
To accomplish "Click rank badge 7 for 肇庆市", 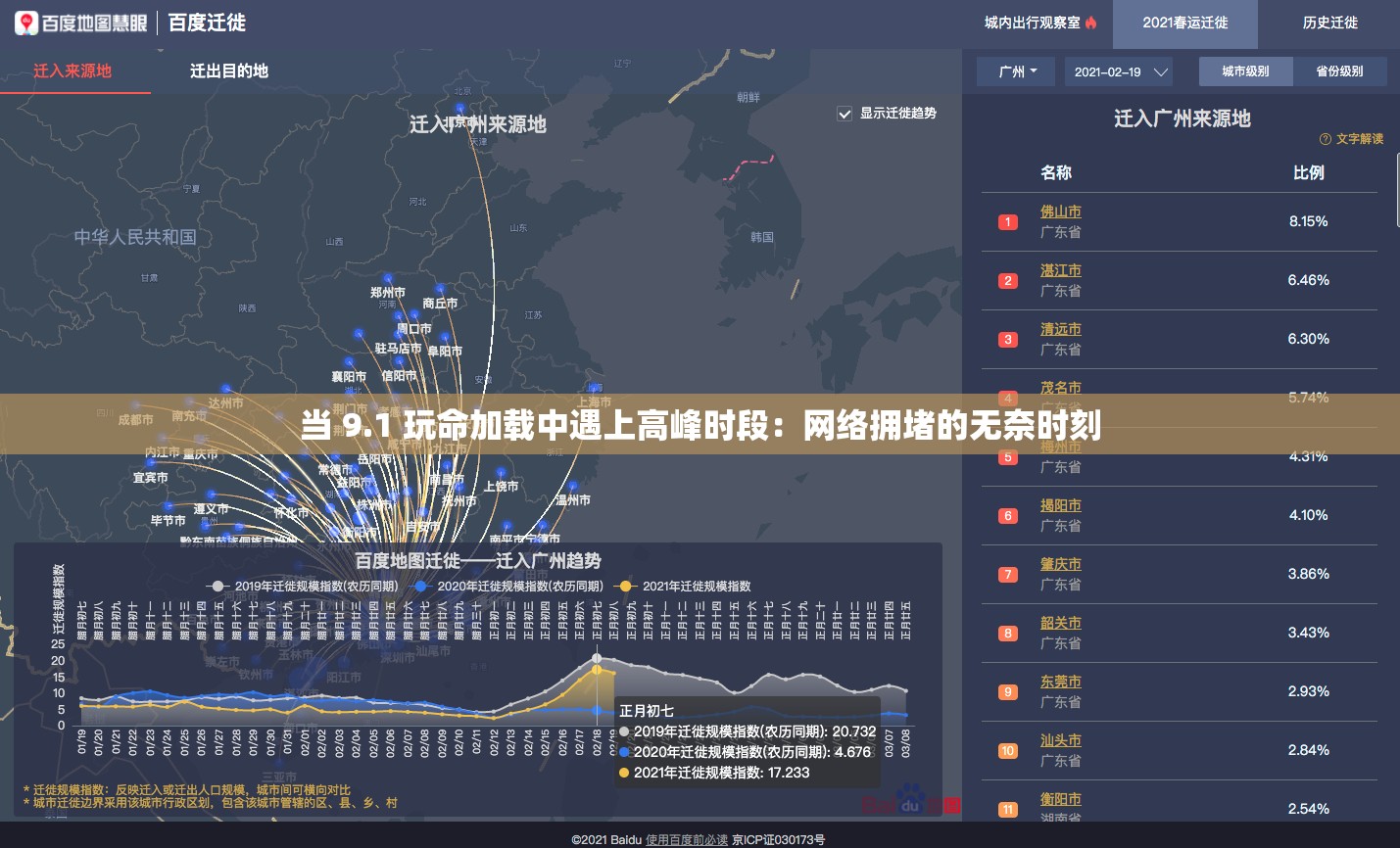I will [x=1008, y=575].
